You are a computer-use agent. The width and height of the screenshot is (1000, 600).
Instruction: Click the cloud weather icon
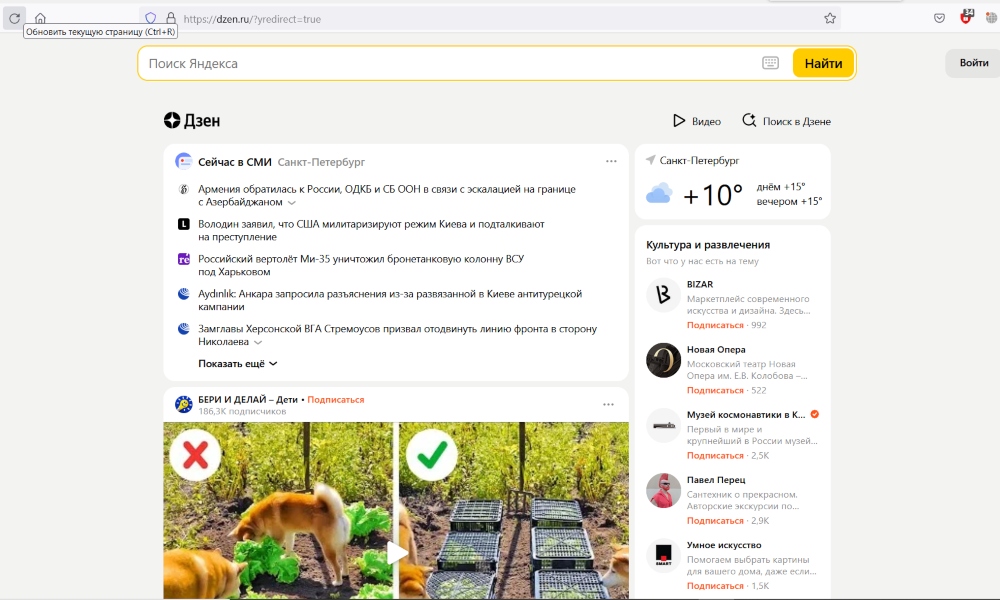(659, 193)
